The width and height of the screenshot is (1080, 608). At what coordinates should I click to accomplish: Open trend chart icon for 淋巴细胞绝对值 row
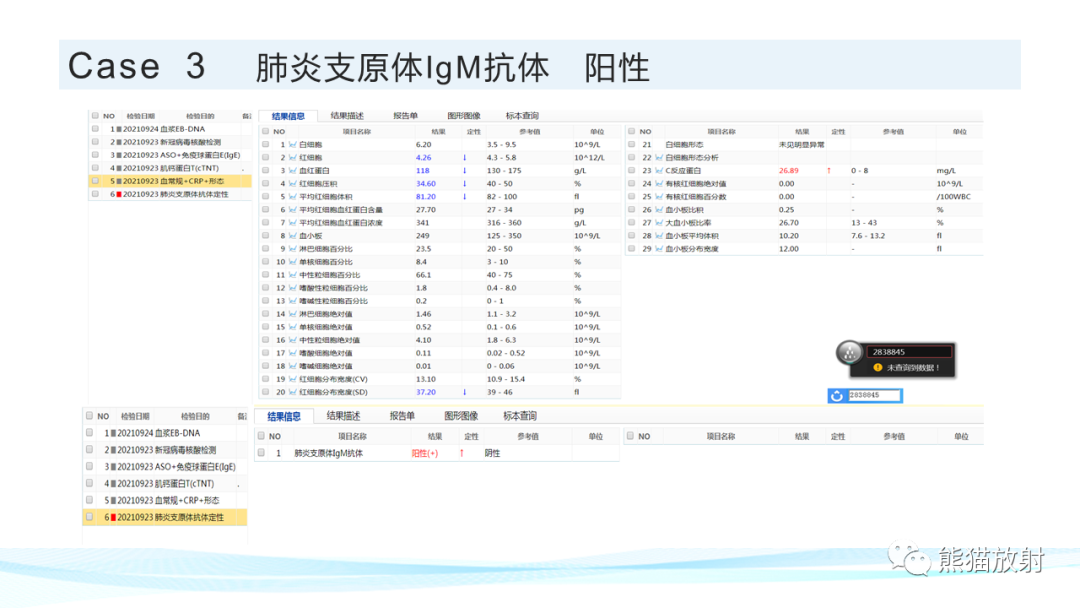point(293,314)
